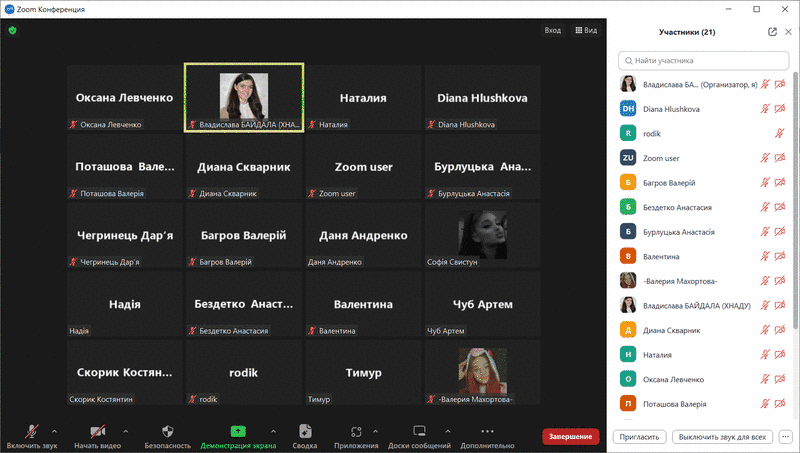Open the Вид view menu
Screen dimensions: 800x453
point(585,31)
